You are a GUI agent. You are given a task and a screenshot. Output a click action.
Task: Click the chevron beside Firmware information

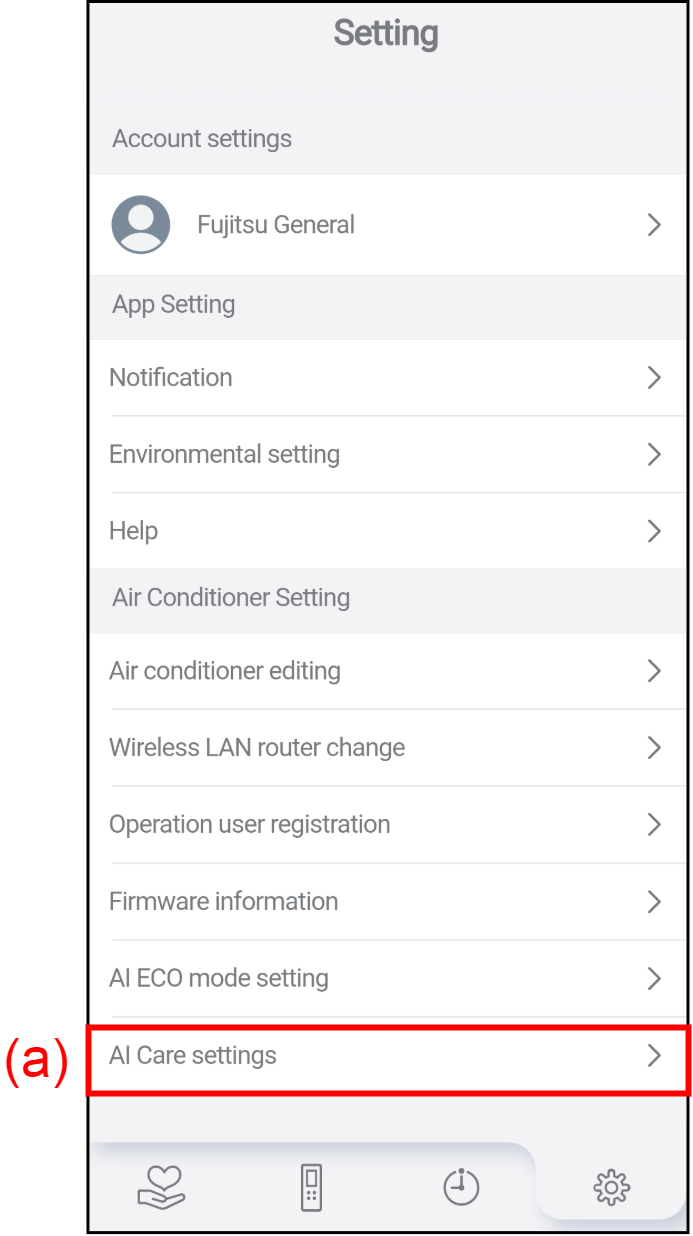tap(654, 902)
